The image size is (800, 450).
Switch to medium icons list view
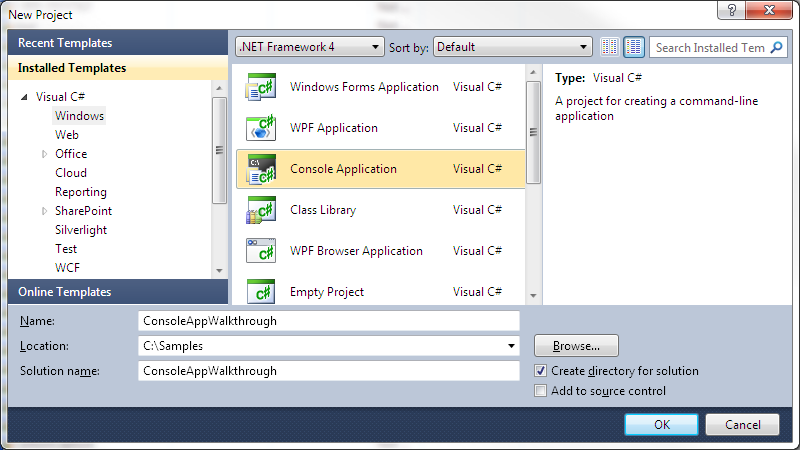point(634,47)
